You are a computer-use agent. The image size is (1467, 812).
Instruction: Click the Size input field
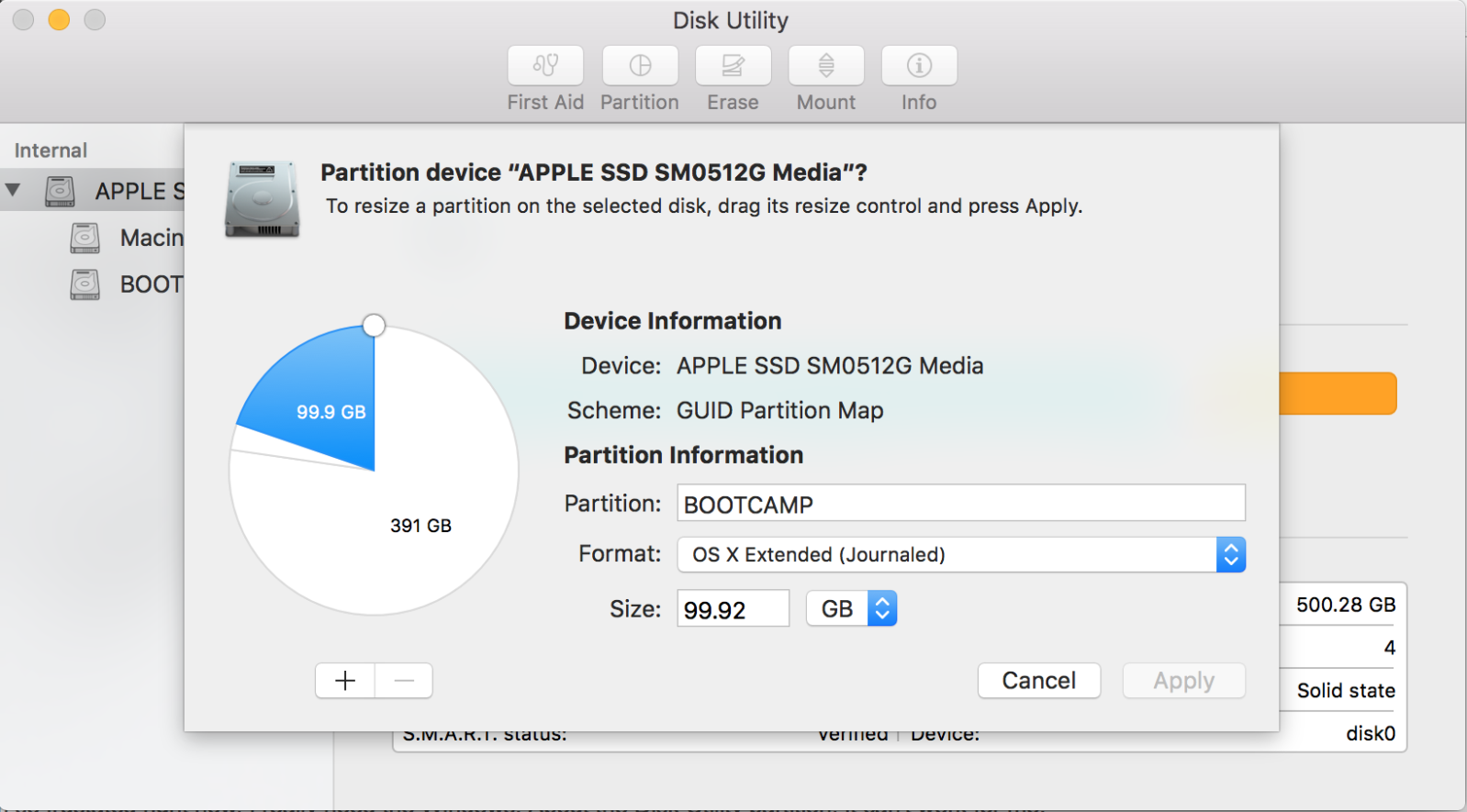733,608
